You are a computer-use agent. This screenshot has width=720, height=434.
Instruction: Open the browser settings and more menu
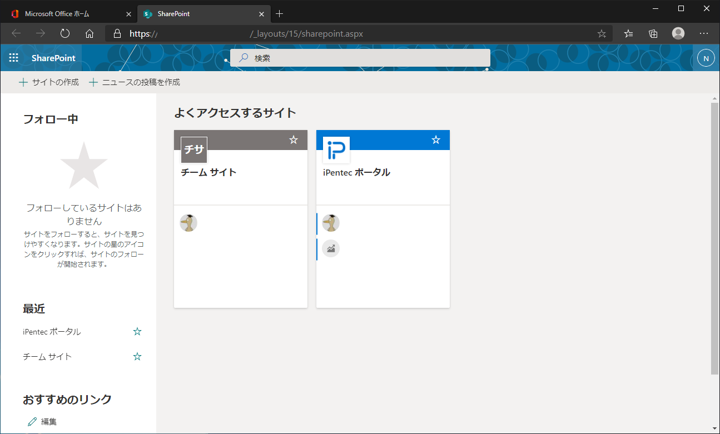click(703, 34)
